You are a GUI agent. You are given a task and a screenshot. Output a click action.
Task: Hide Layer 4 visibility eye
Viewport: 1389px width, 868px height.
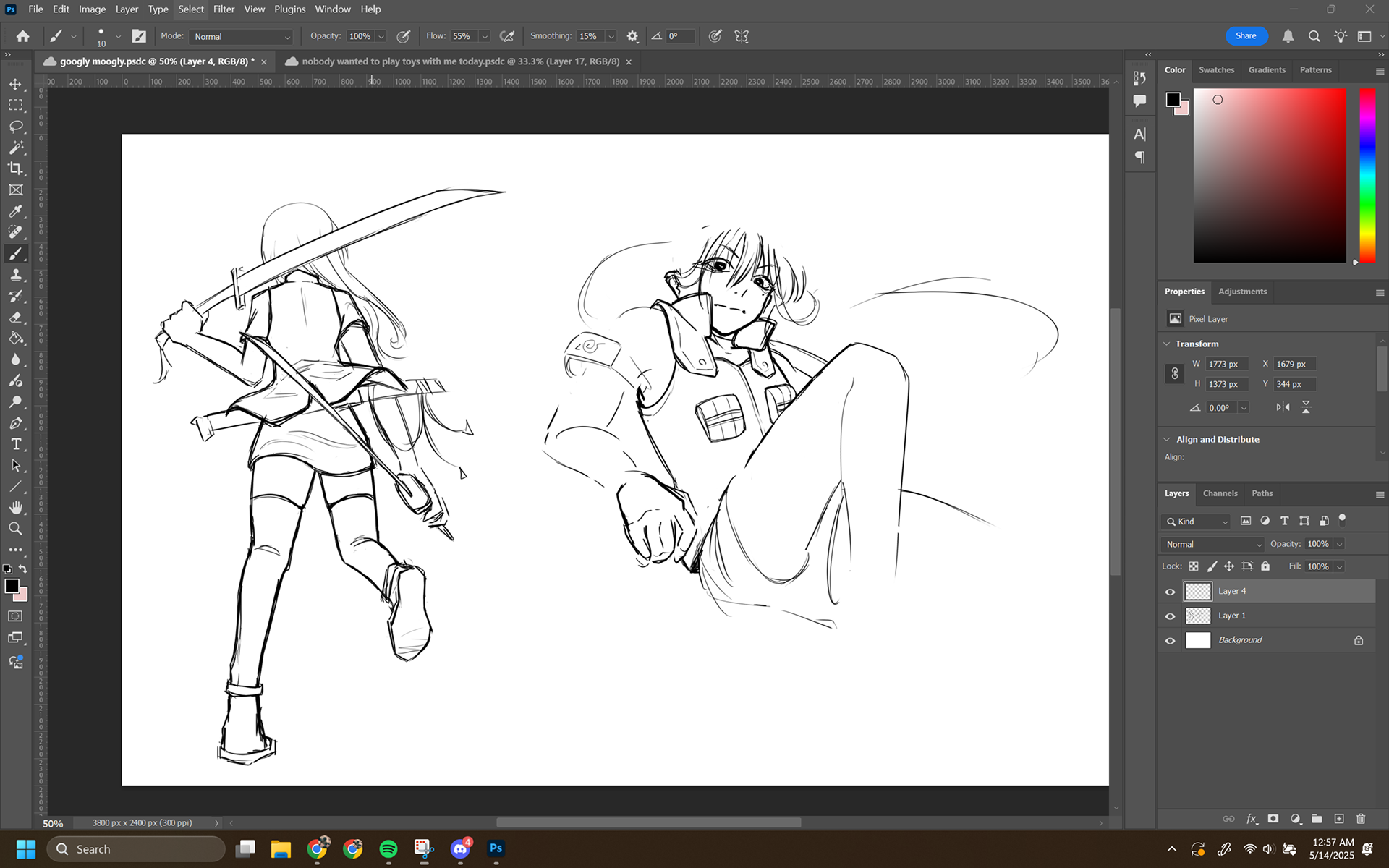point(1170,592)
